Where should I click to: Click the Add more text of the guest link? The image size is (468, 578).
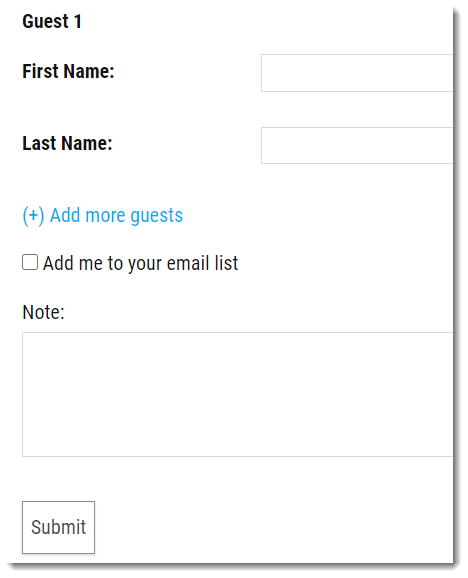coord(88,215)
